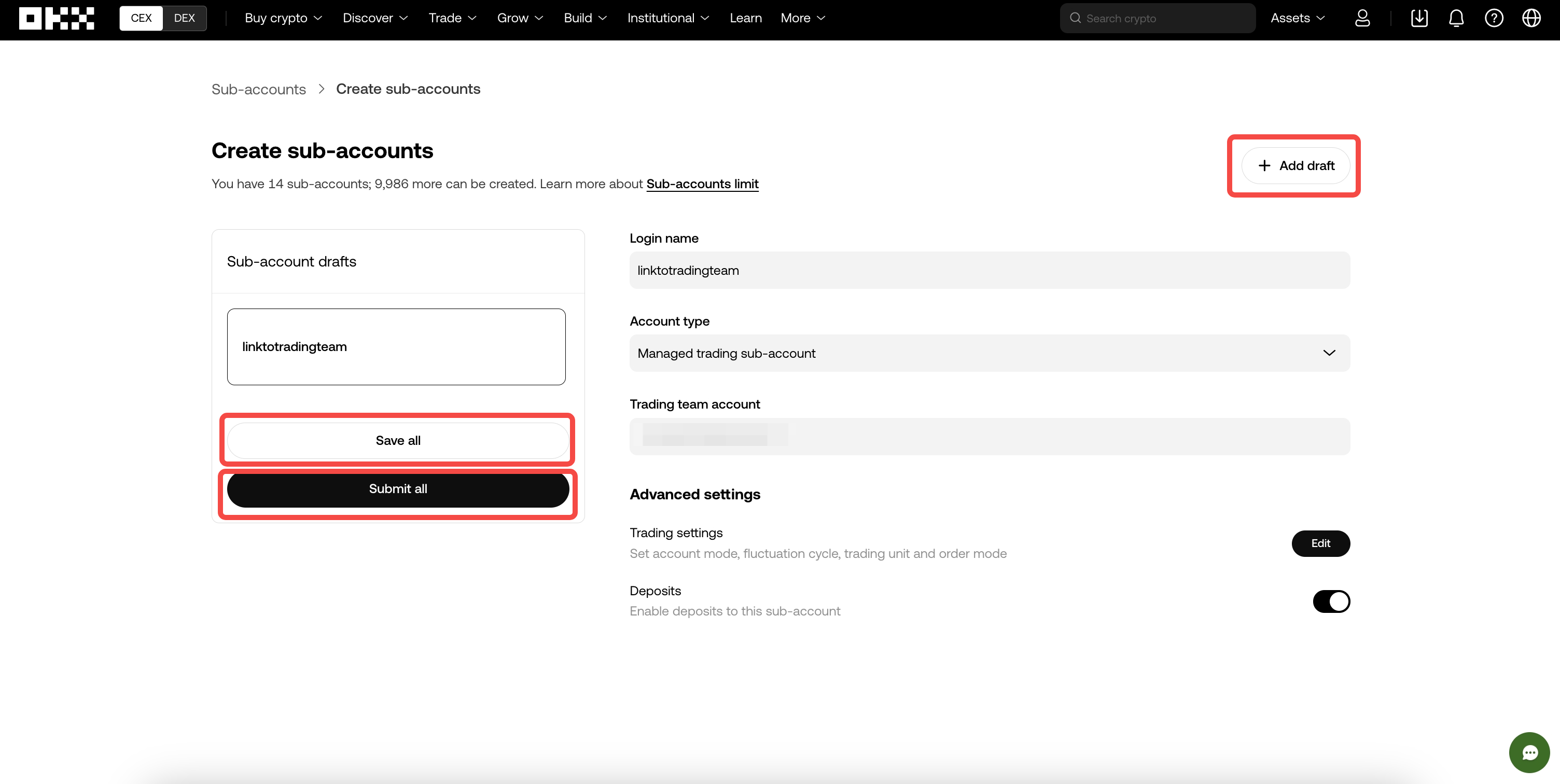Click the linktotradingteam login name field
Viewport: 1560px width, 784px height.
(990, 270)
